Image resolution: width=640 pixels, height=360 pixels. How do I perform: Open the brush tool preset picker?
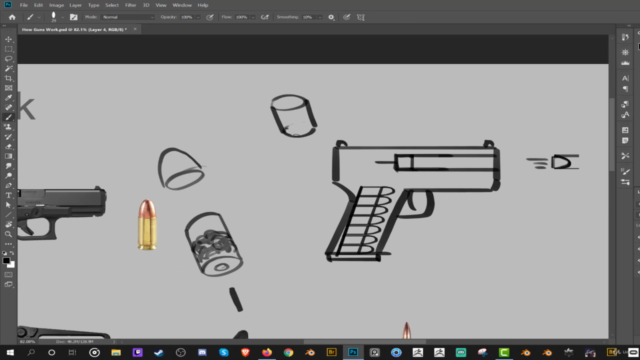point(32,17)
